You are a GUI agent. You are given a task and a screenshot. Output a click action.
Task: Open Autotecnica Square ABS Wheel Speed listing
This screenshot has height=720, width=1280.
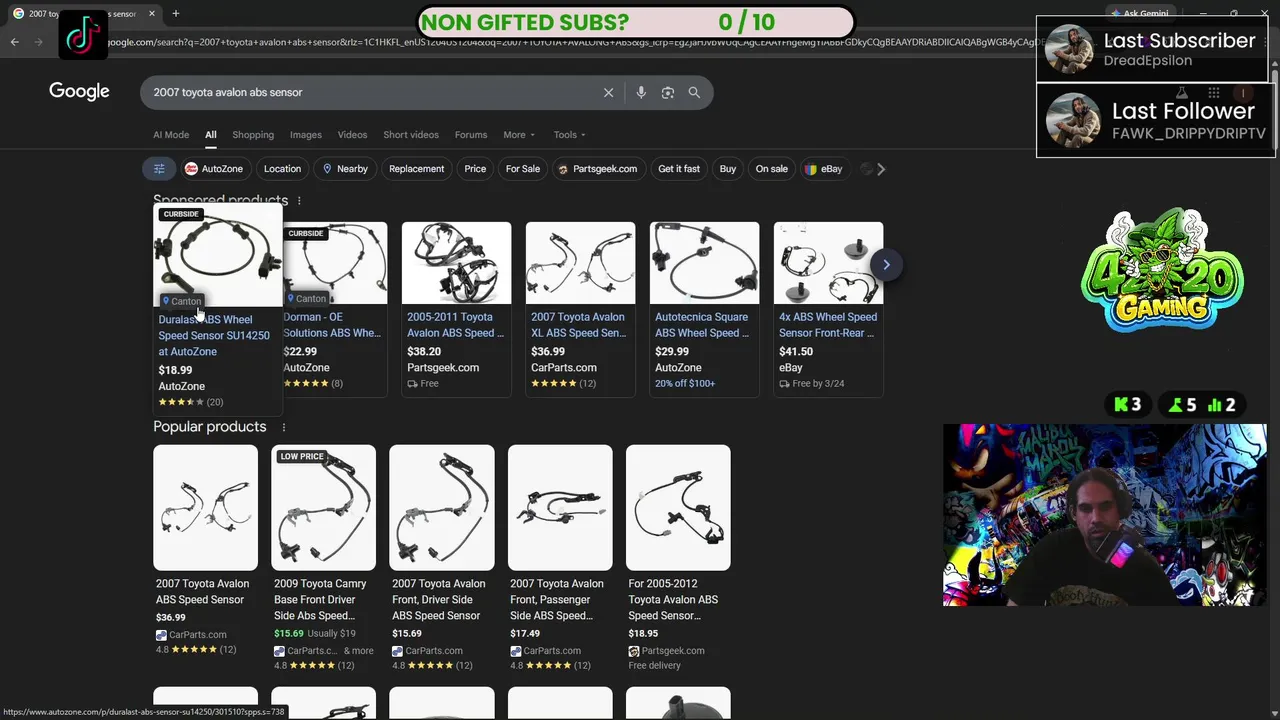tap(702, 325)
